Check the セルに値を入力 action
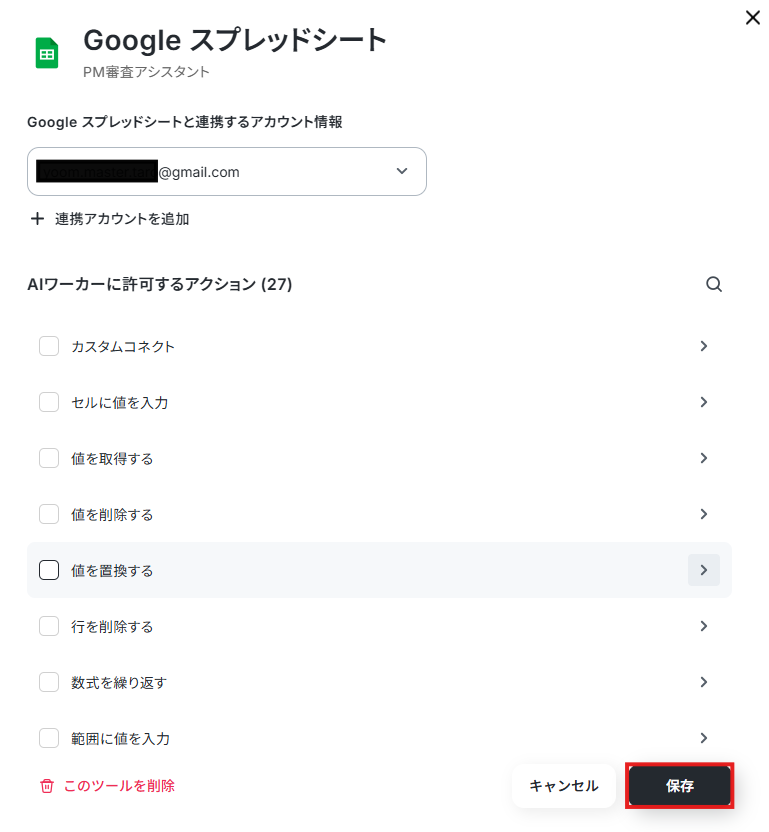769x832 pixels. [x=49, y=402]
